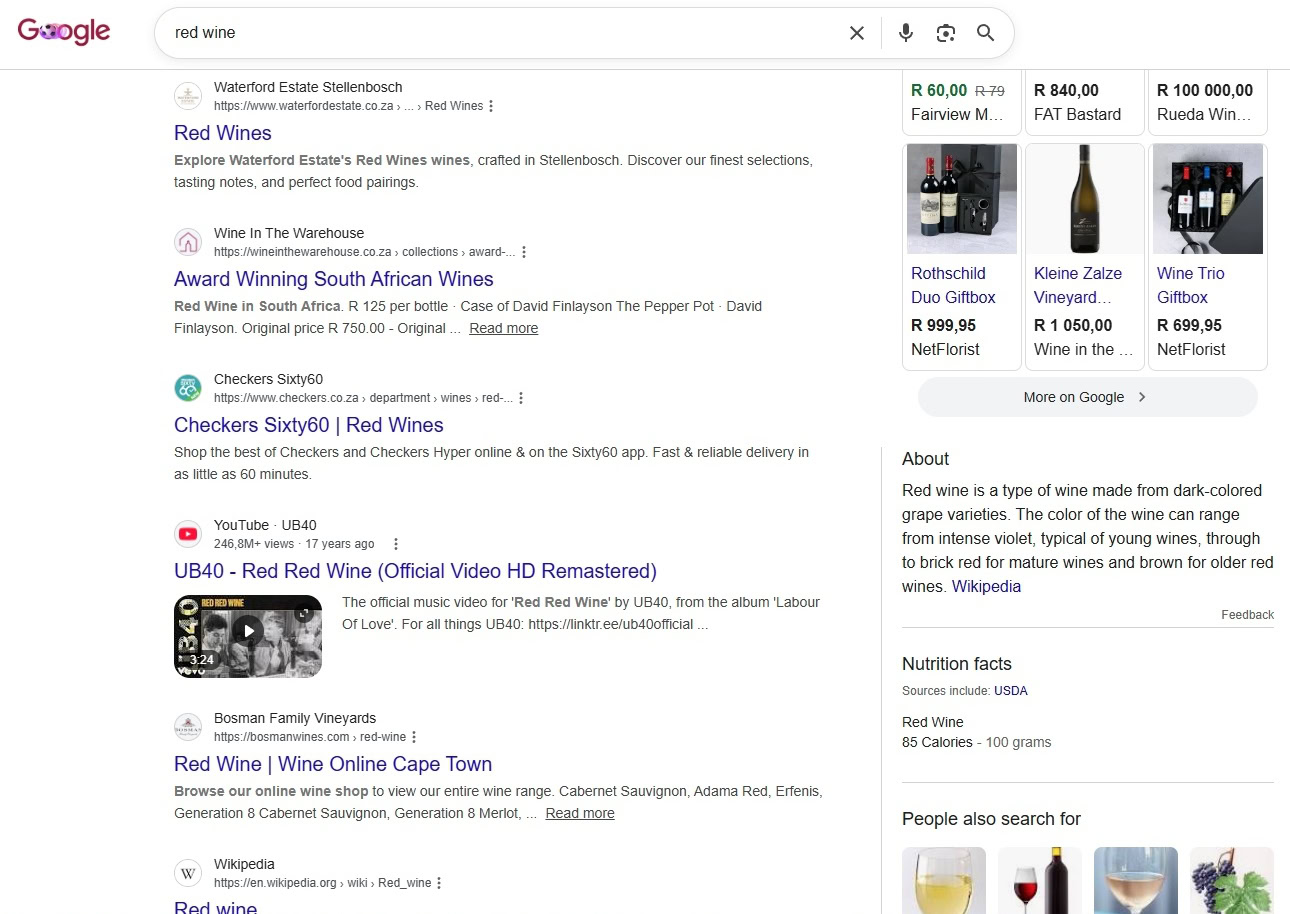Image resolution: width=1290 pixels, height=914 pixels.
Task: Open more options for YouTube UB40 result
Action: pyautogui.click(x=396, y=544)
